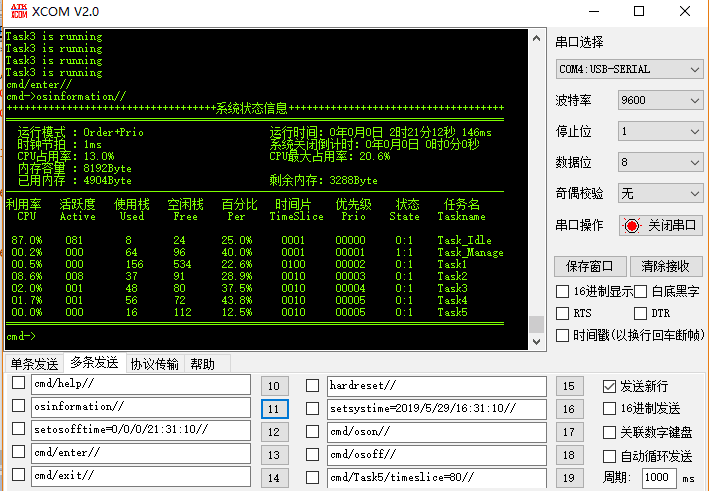This screenshot has width=709, height=491.
Task: Click send button 15 for hardreset//
Action: (x=569, y=386)
